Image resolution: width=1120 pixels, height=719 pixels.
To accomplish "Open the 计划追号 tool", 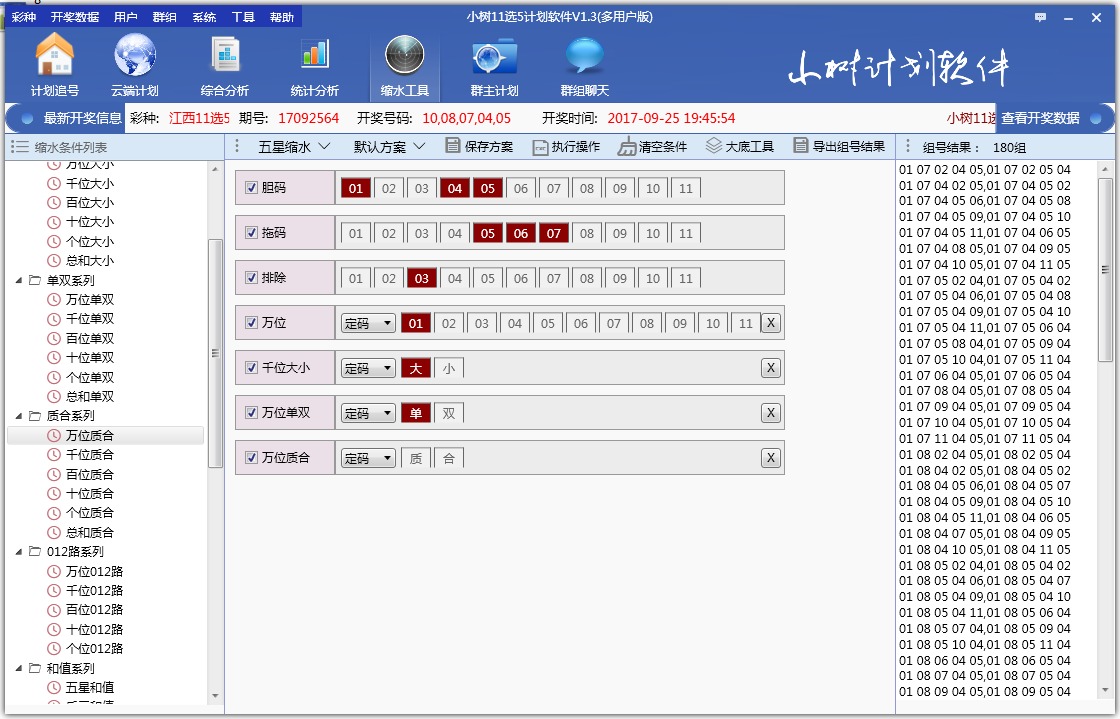I will (x=55, y=65).
